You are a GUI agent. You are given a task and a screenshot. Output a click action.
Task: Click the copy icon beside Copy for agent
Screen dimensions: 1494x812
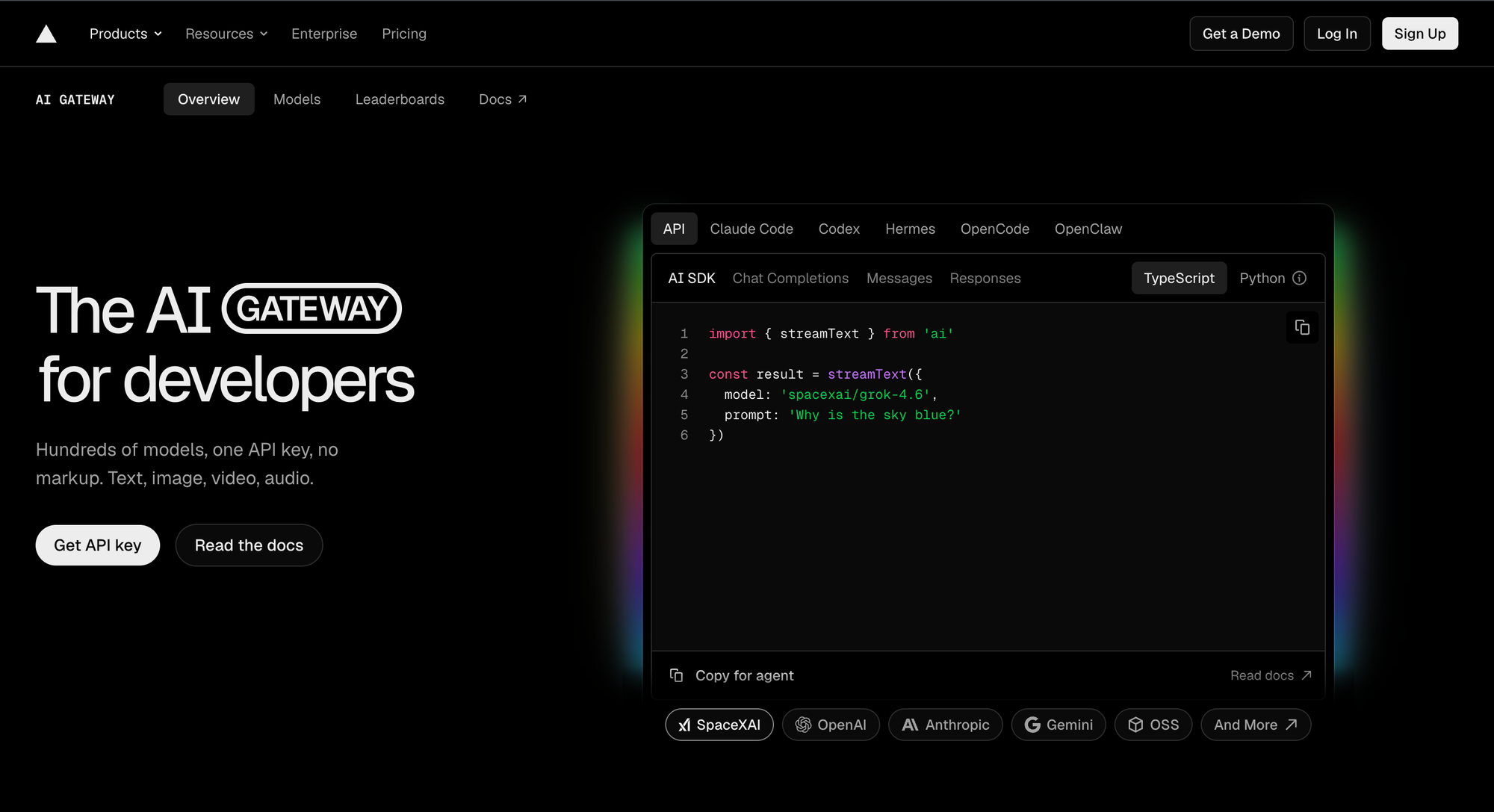coord(676,675)
